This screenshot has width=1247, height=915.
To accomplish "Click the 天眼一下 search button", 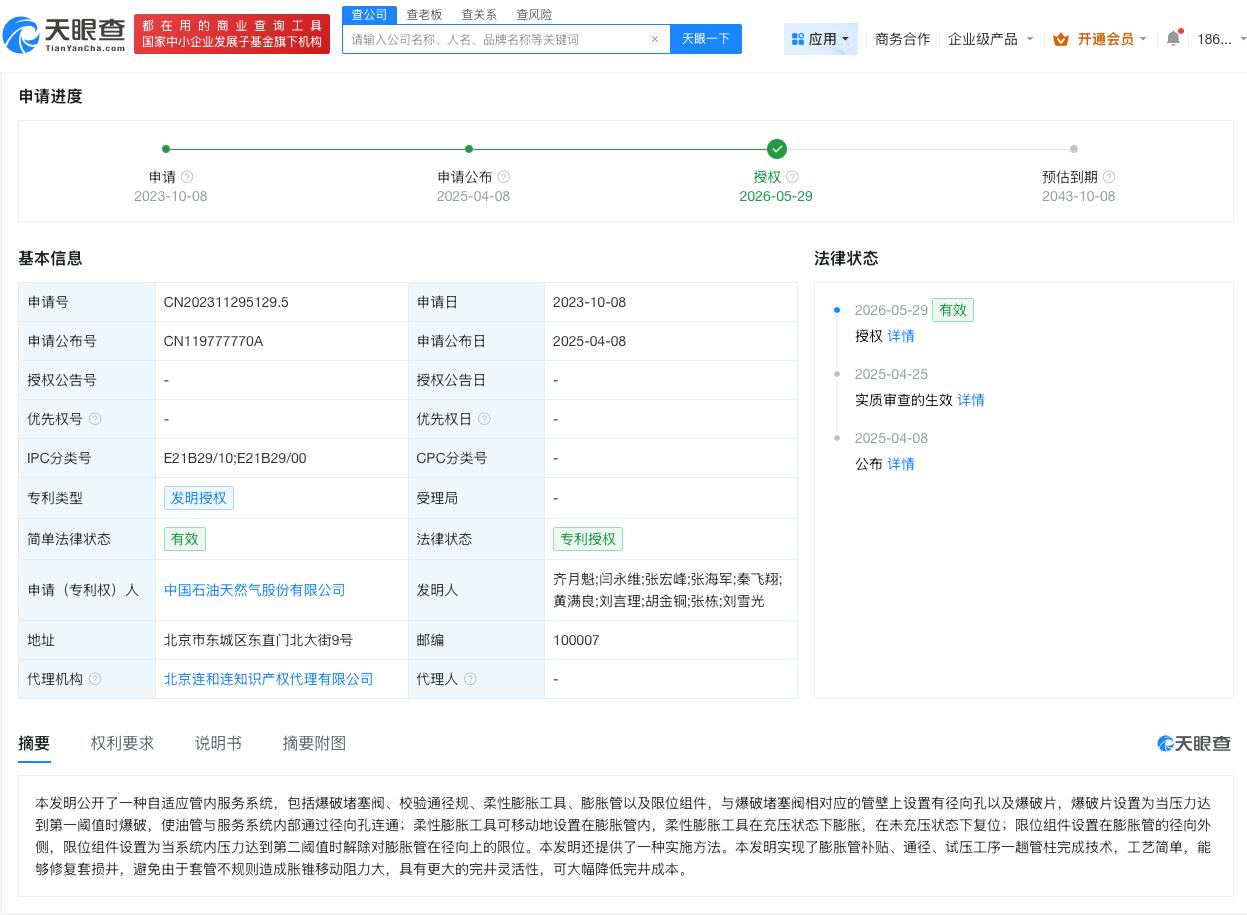I will [706, 39].
